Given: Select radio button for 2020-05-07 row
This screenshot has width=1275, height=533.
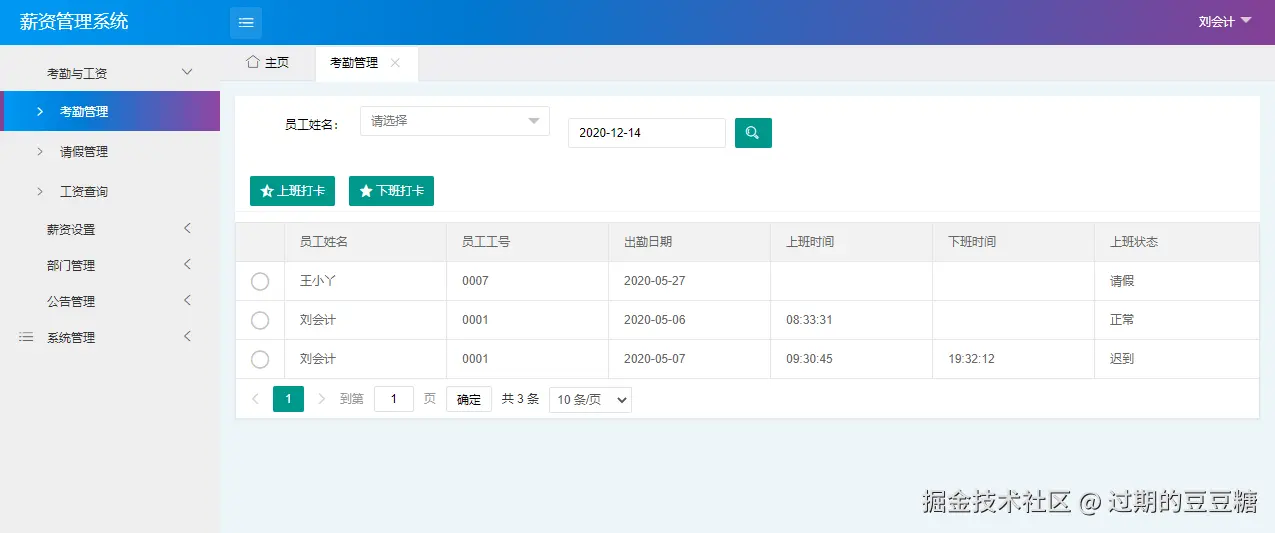Looking at the screenshot, I should tap(260, 360).
